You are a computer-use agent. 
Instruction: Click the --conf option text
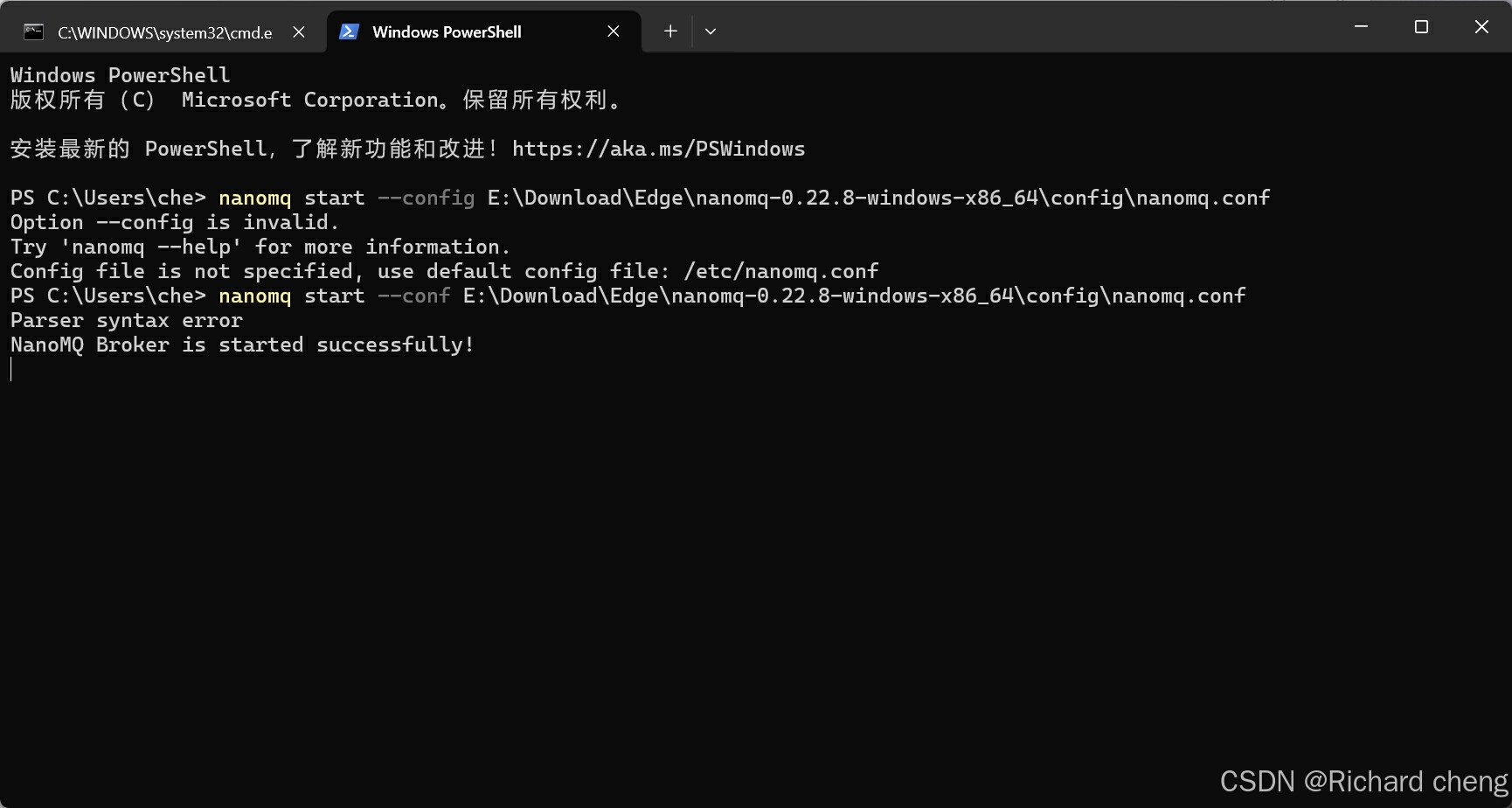click(414, 296)
